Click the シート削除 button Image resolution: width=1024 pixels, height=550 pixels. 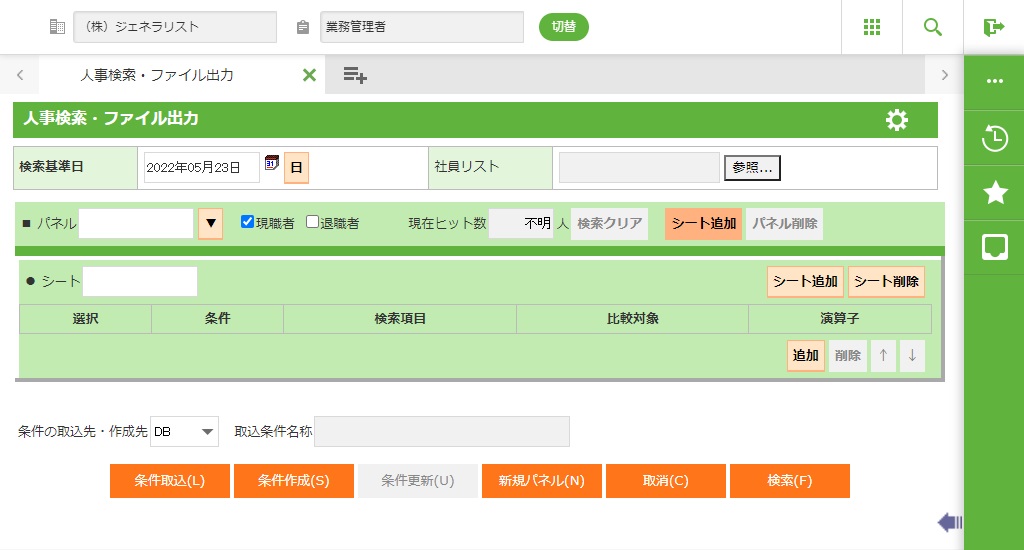(886, 282)
